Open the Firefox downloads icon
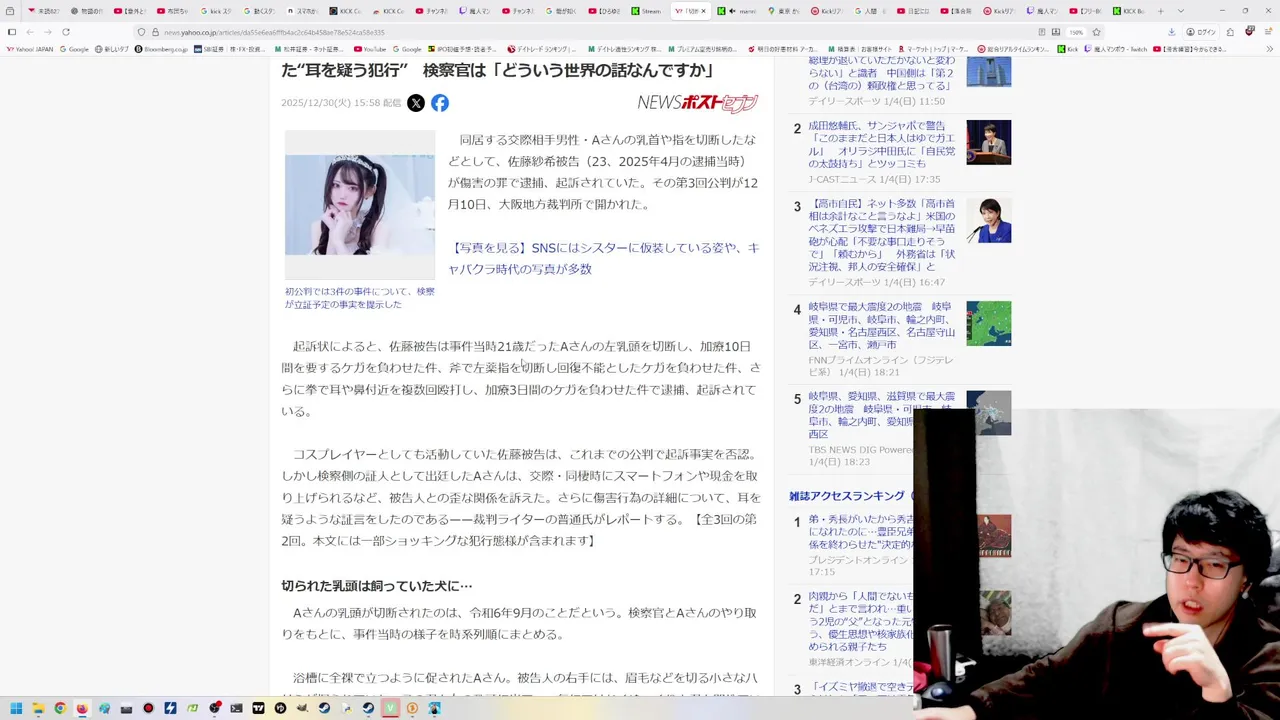Image resolution: width=1280 pixels, height=720 pixels. 1171,32
